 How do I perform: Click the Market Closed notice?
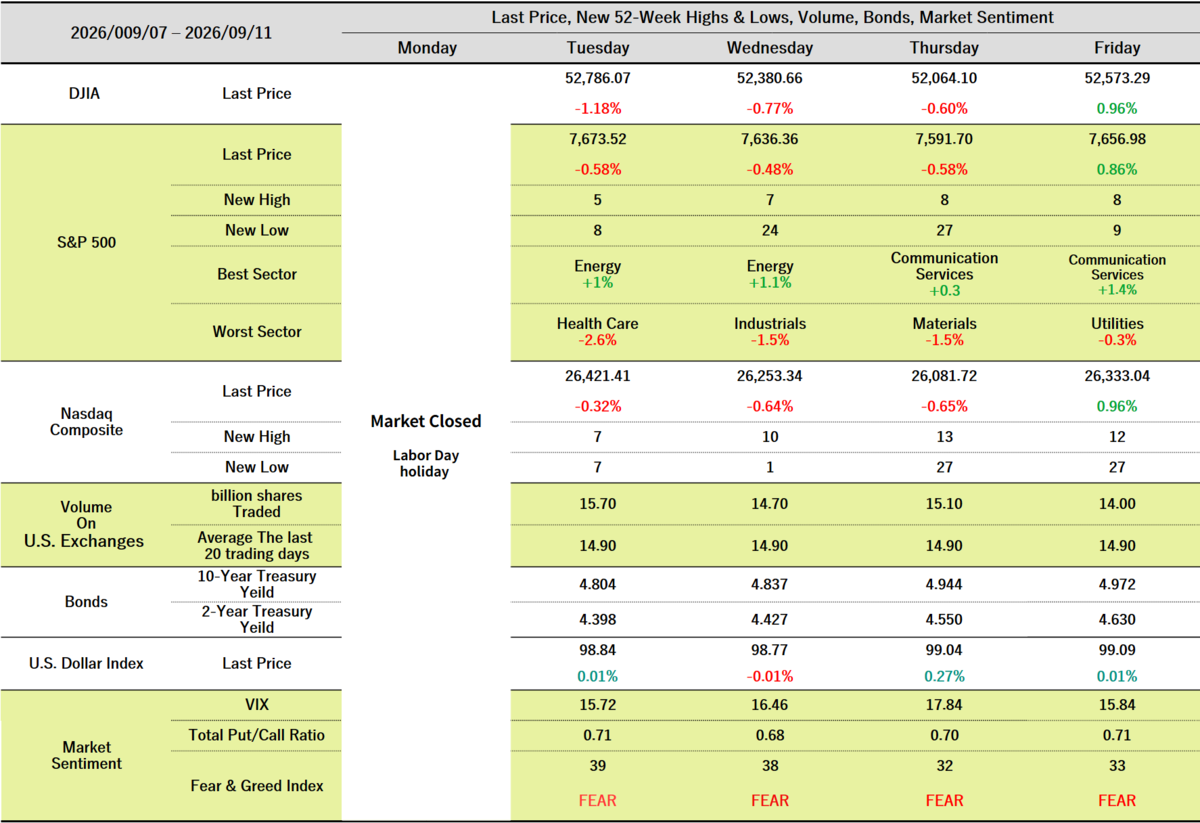tap(426, 421)
